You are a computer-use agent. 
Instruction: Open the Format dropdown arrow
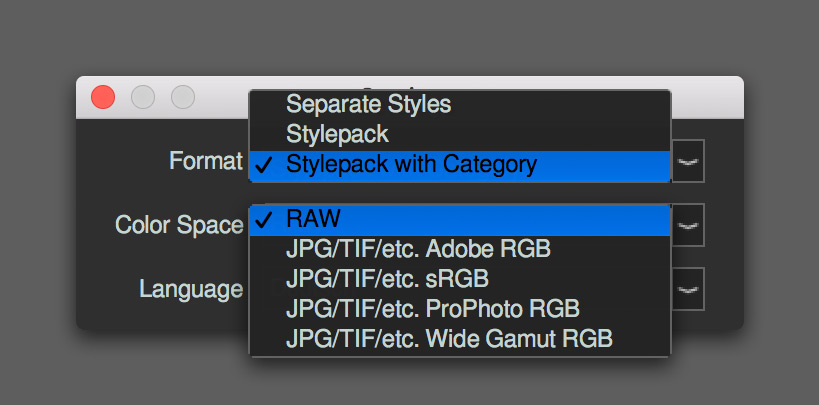pos(688,161)
